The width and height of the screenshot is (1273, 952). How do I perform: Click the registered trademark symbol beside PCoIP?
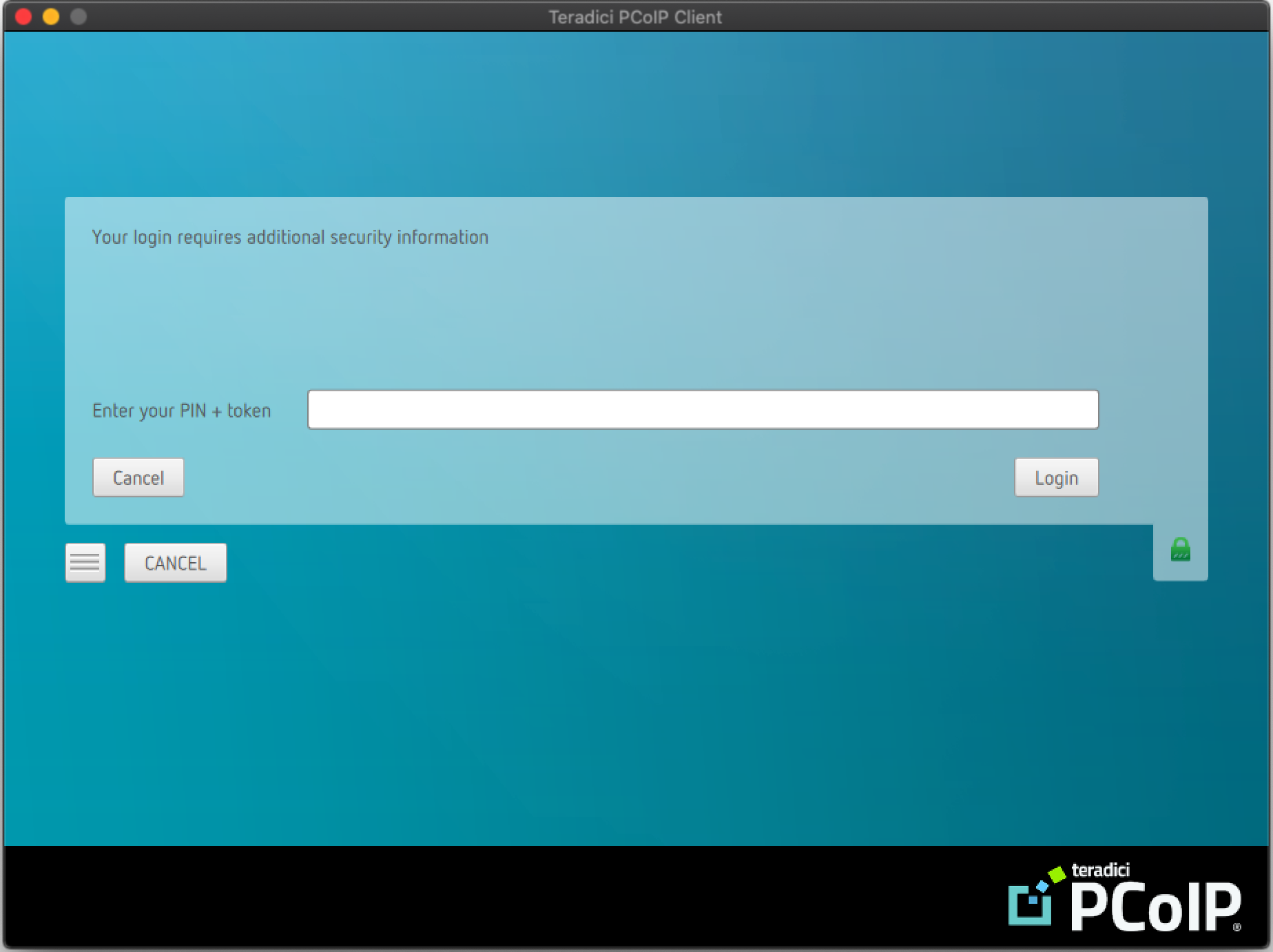point(1236,927)
